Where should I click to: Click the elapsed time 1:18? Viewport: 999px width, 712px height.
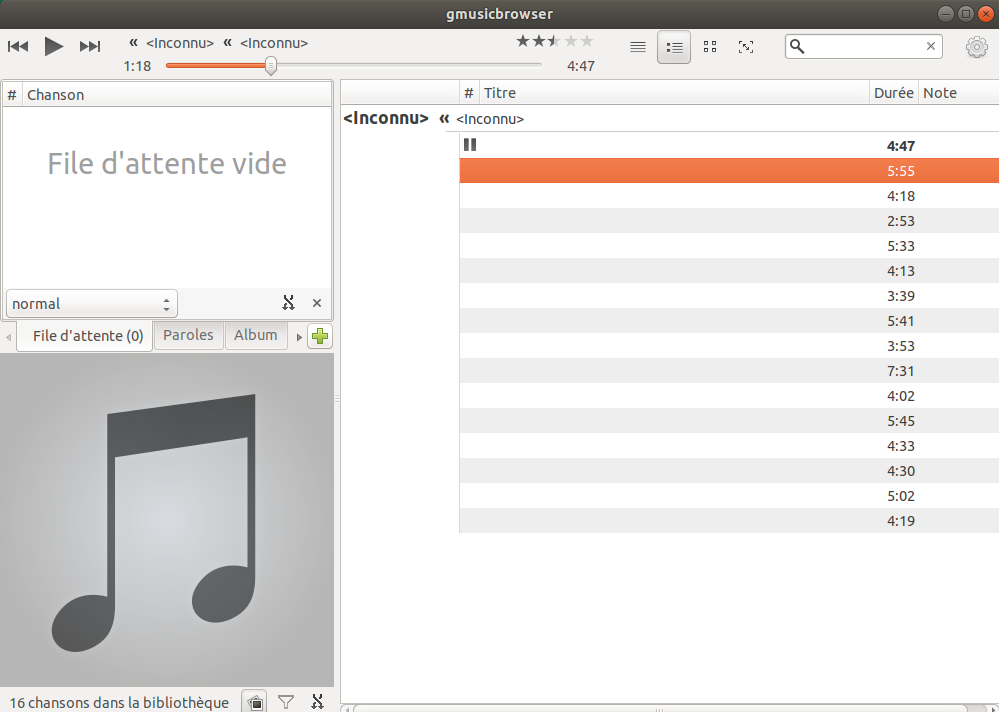pyautogui.click(x=137, y=66)
